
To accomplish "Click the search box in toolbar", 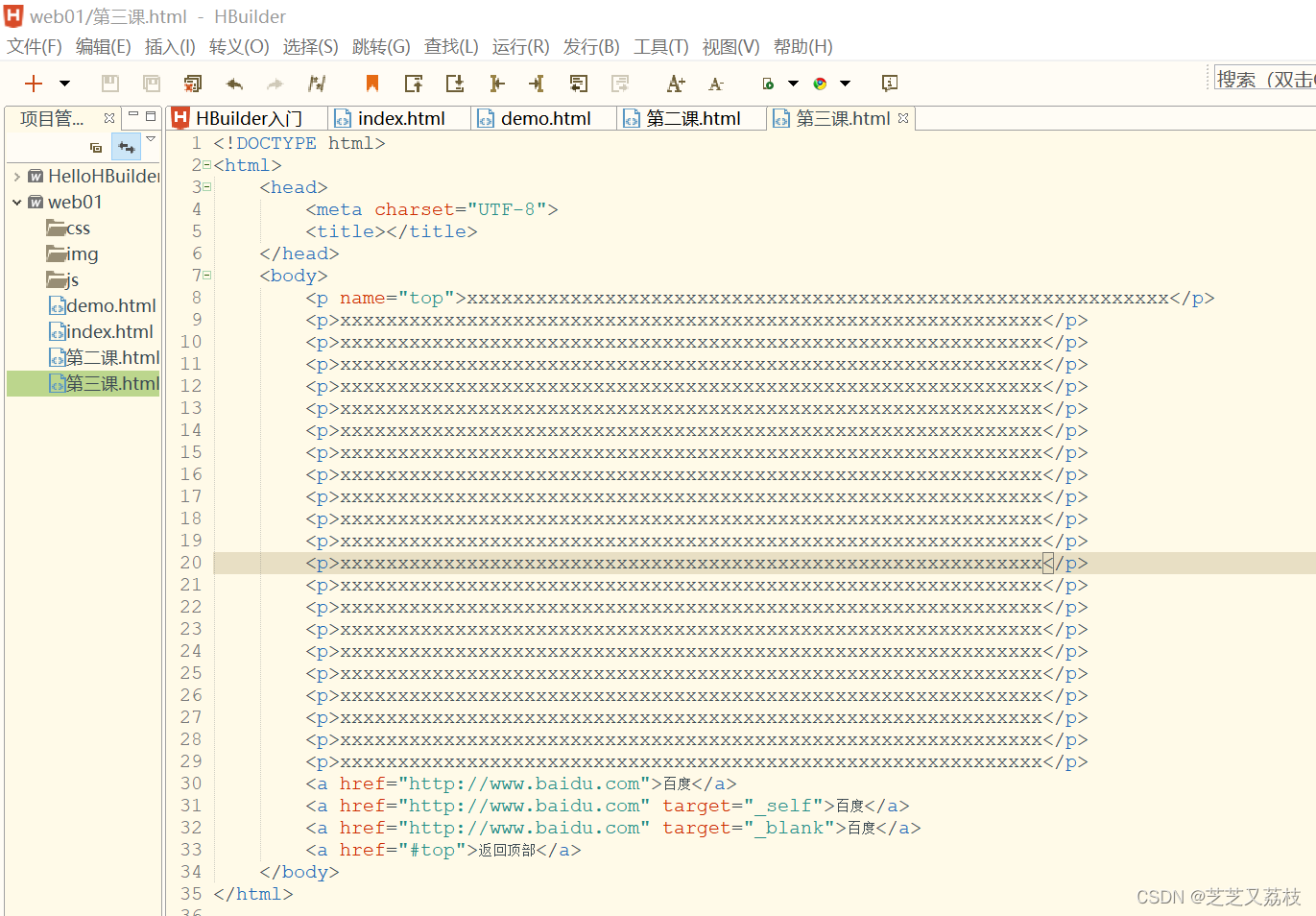I will (x=1264, y=79).
